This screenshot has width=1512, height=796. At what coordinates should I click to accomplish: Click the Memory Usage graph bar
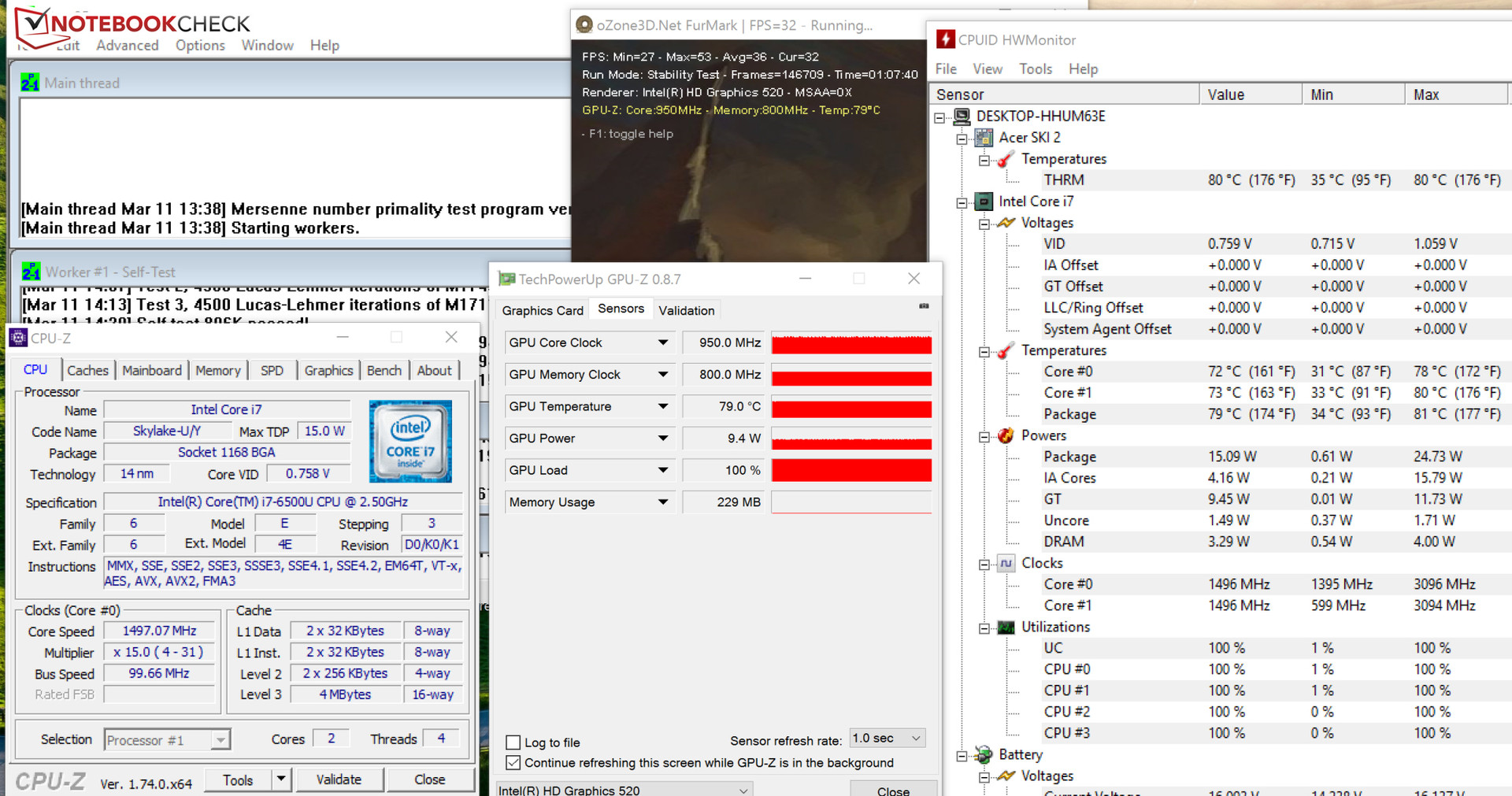[851, 502]
